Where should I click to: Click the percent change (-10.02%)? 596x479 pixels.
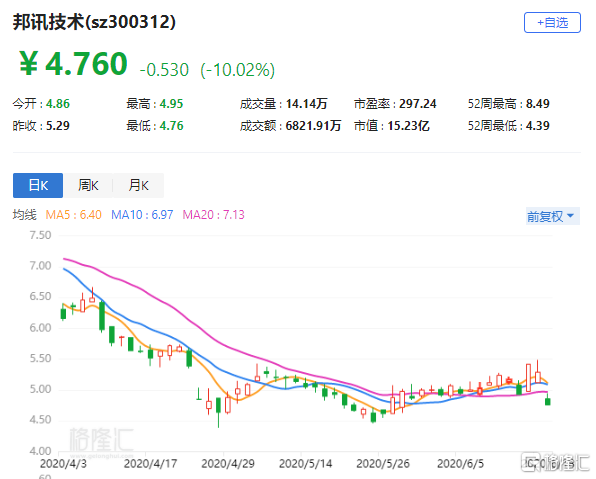[x=238, y=70]
